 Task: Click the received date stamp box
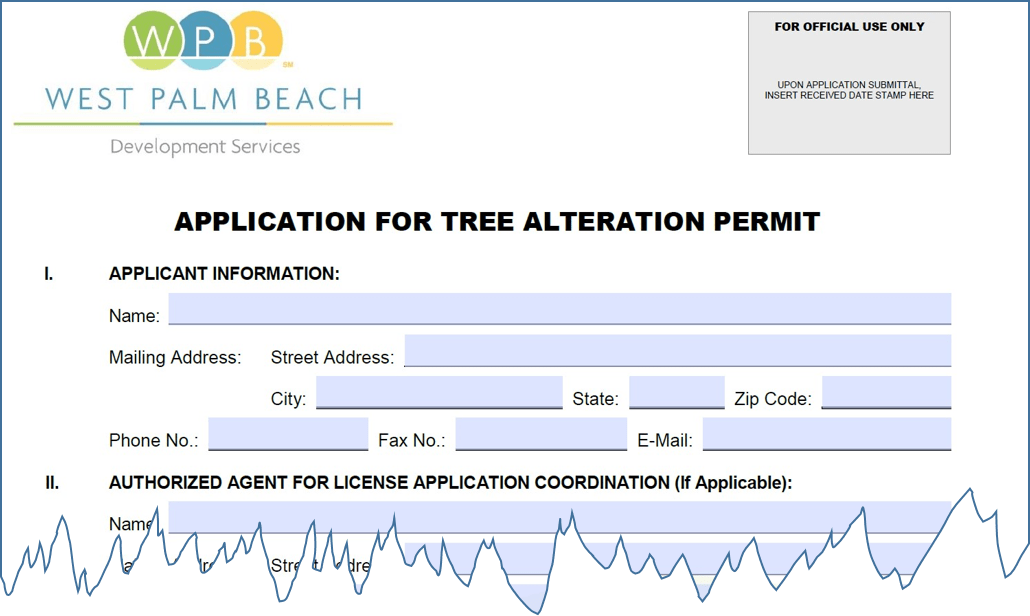[849, 90]
